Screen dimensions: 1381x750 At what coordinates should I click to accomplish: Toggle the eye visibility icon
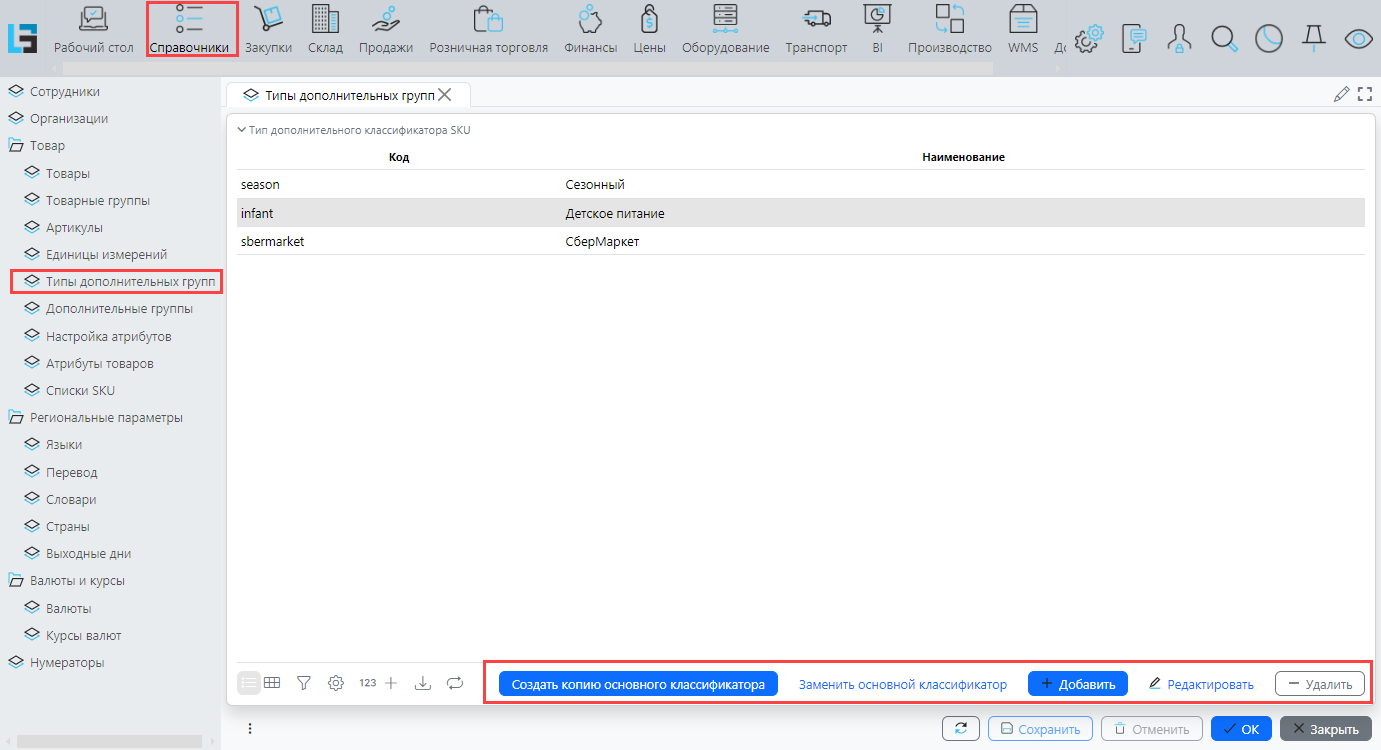[x=1358, y=39]
